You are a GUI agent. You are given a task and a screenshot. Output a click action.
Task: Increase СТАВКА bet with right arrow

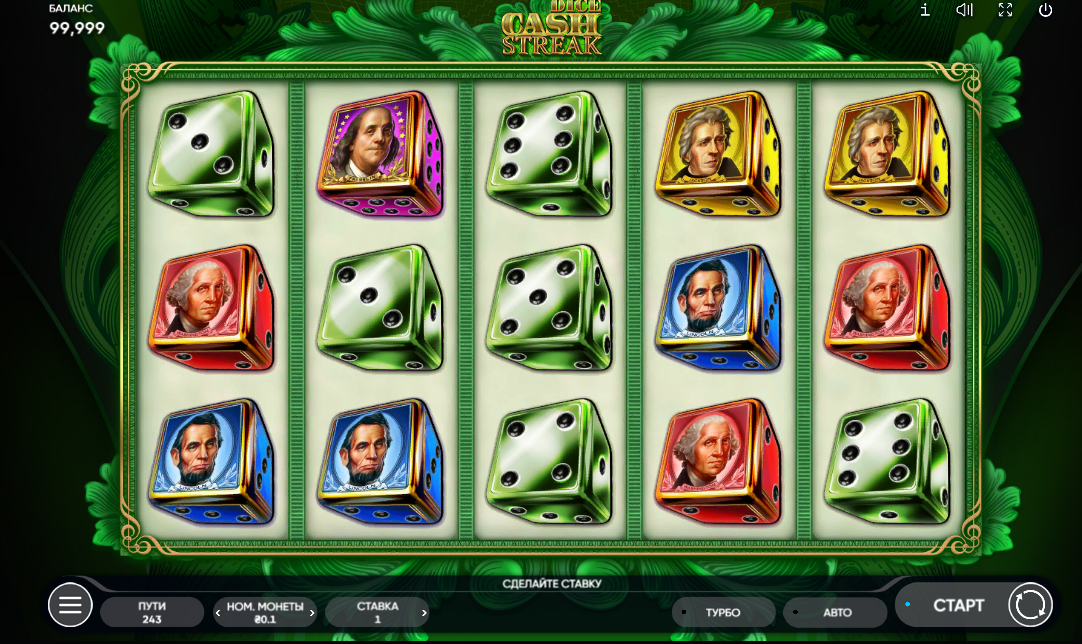pos(424,612)
